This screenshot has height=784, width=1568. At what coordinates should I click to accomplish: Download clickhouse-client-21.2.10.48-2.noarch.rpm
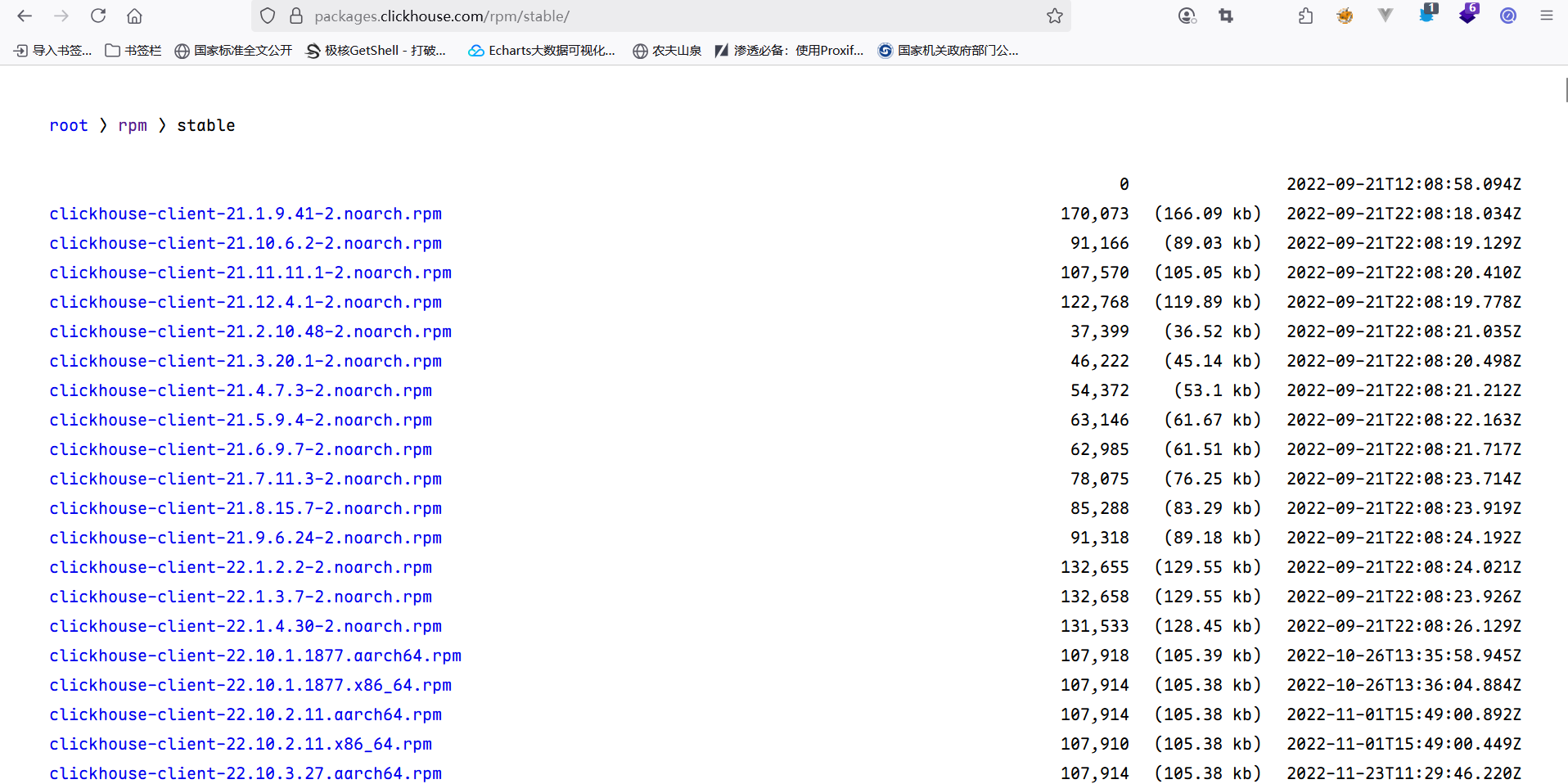click(250, 331)
